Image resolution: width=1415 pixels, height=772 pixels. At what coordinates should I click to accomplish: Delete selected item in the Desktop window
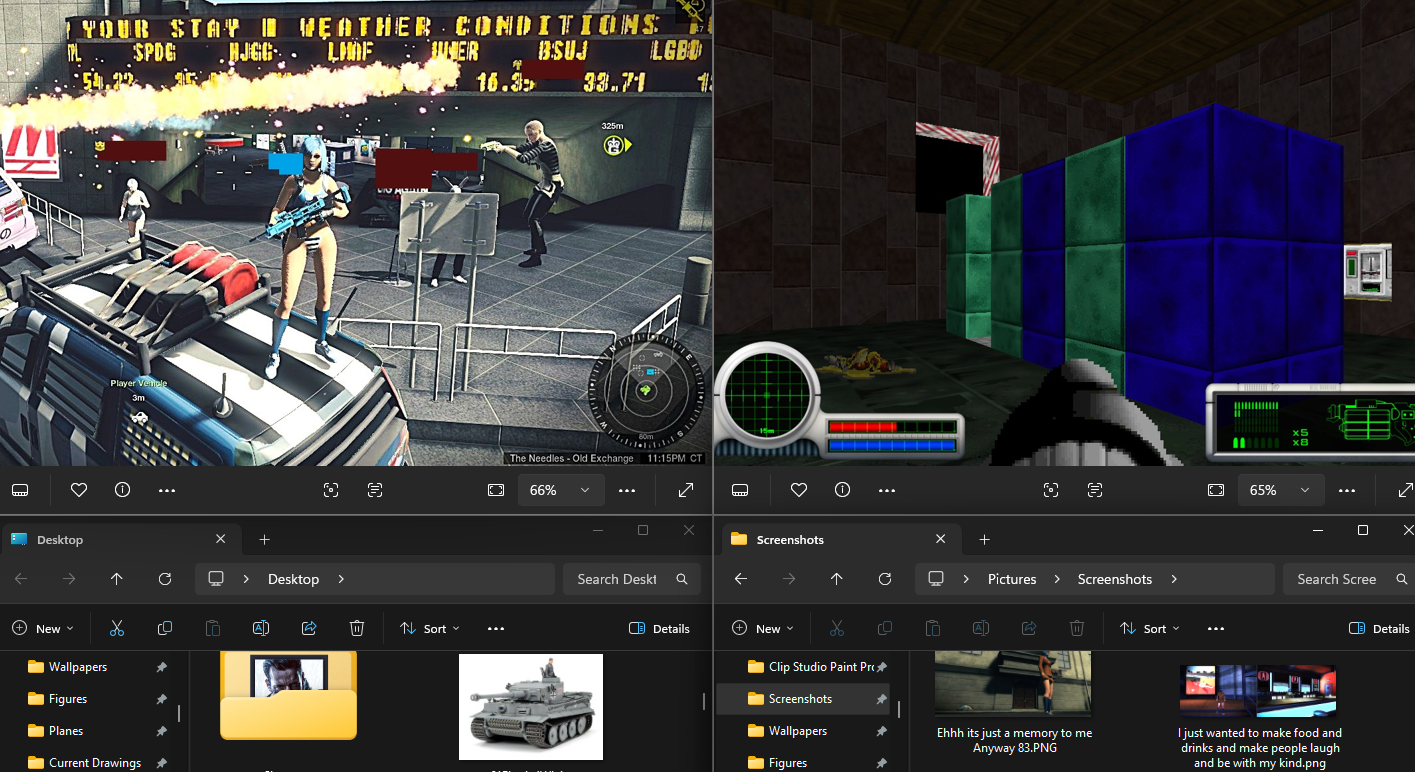(357, 628)
